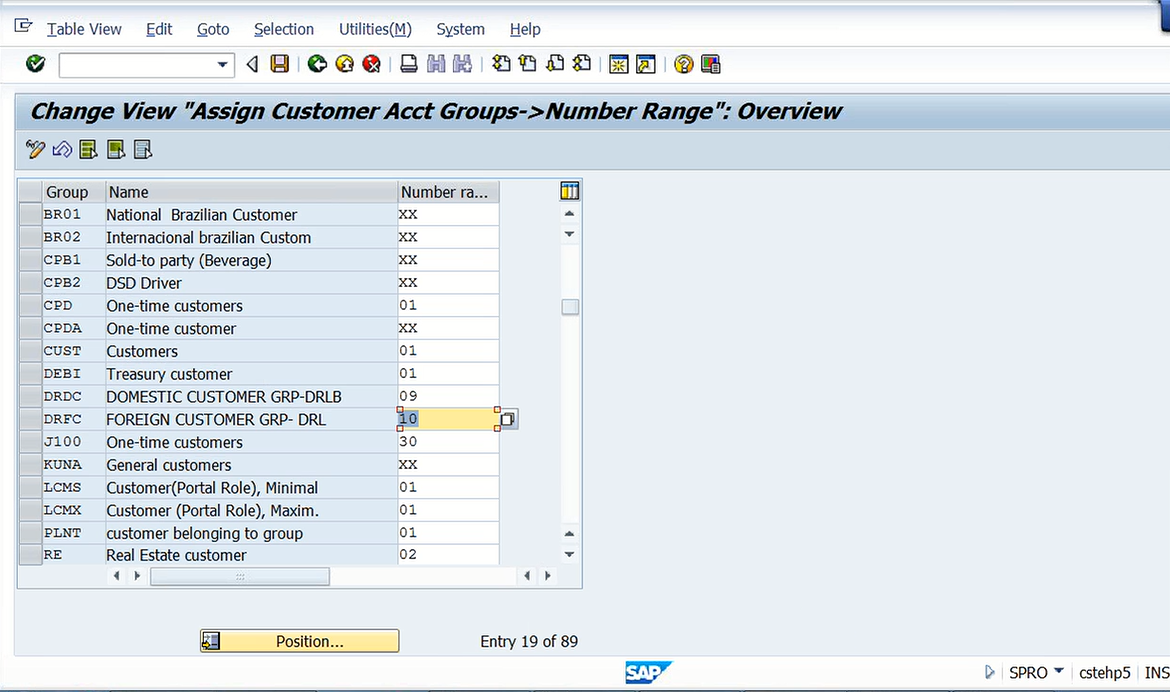Open the Utilities(M) menu
1170x692 pixels.
point(375,29)
